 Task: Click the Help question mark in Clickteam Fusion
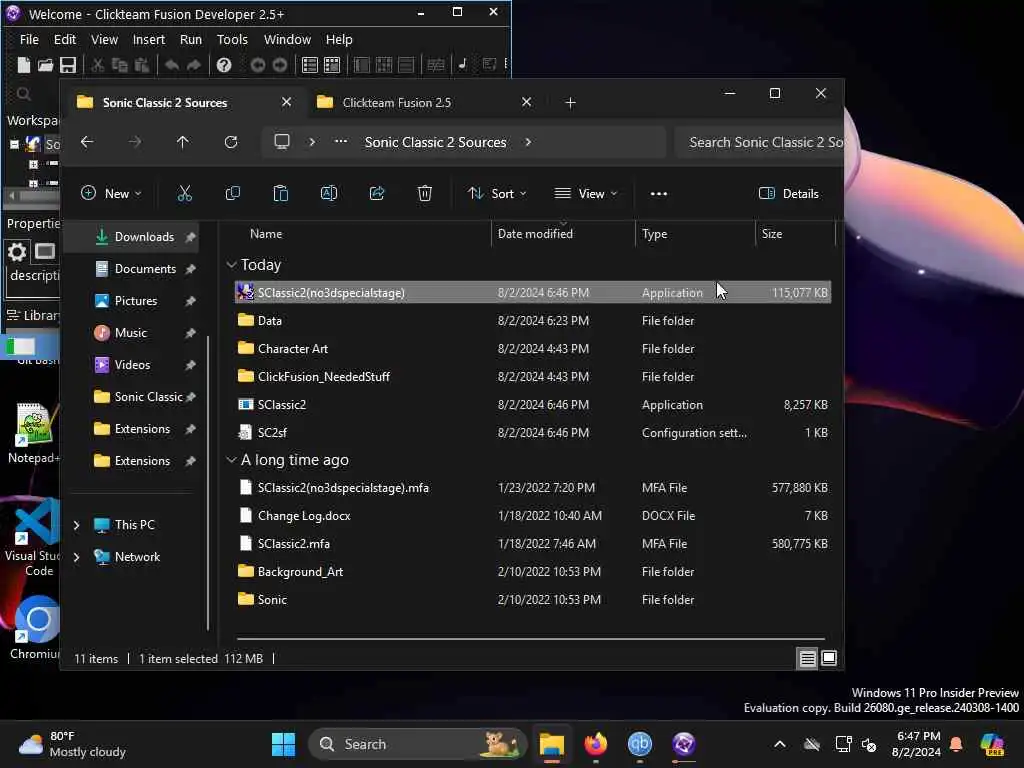(x=224, y=65)
